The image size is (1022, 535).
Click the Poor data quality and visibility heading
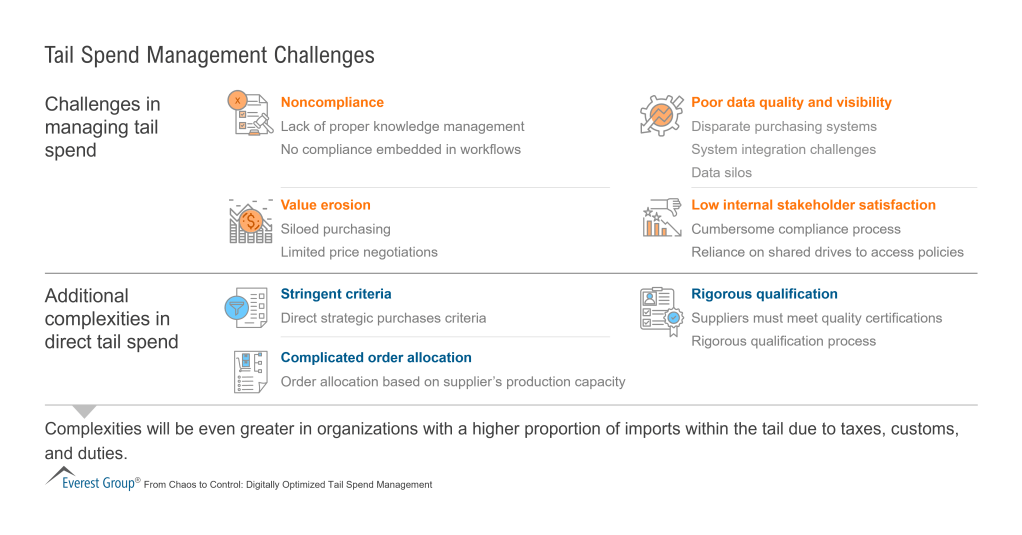791,102
